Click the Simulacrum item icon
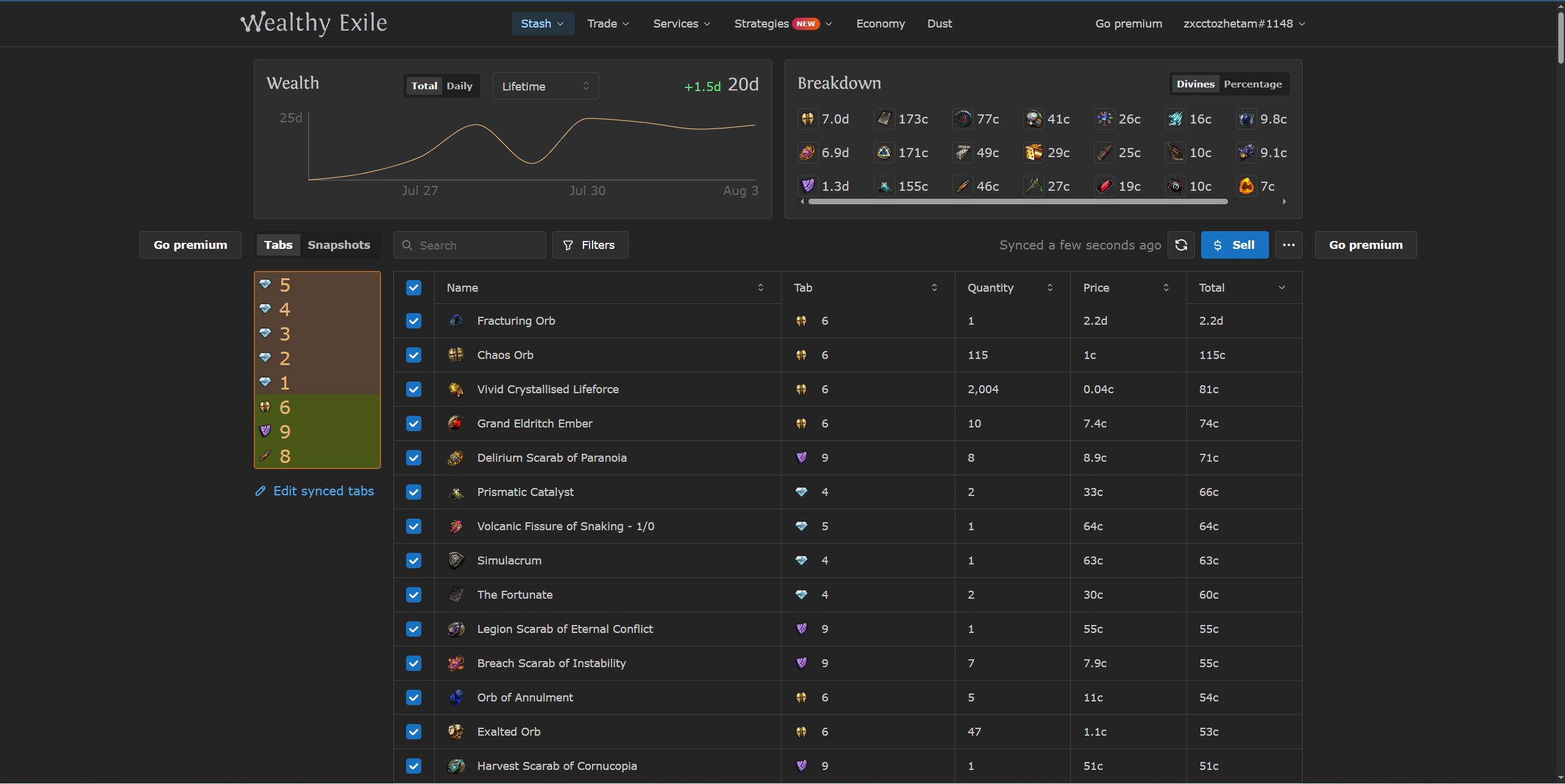The height and width of the screenshot is (784, 1565). 456,561
